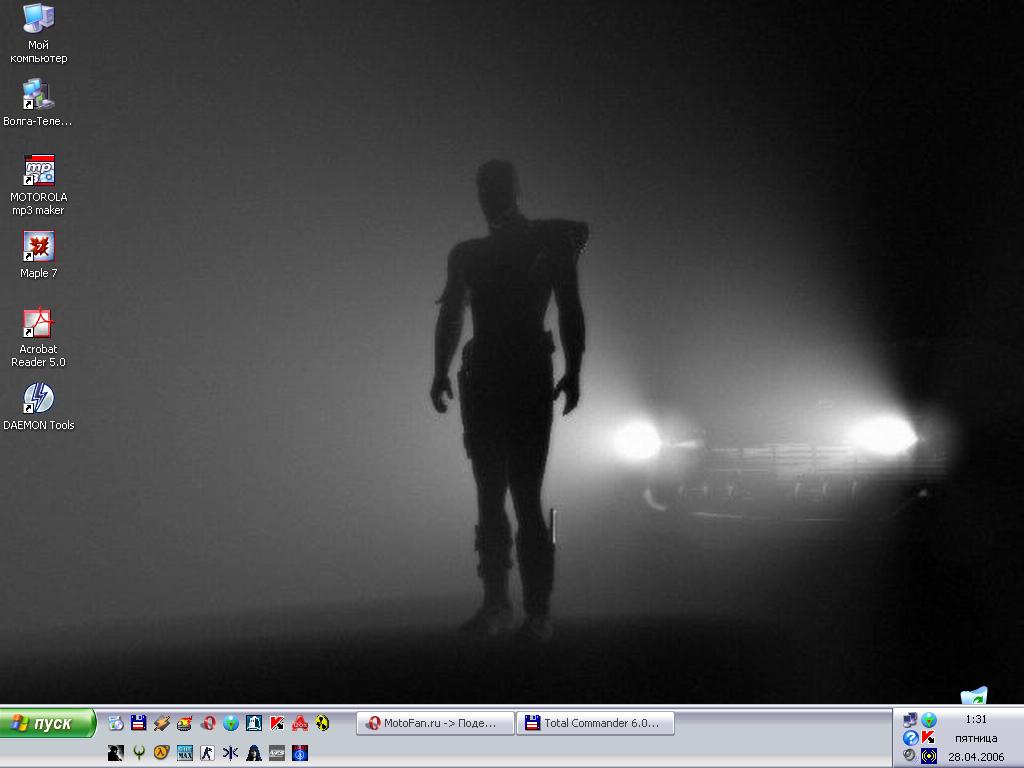Open the red A DOS Quick Launch icon
This screenshot has height=768, width=1024.
[300, 722]
